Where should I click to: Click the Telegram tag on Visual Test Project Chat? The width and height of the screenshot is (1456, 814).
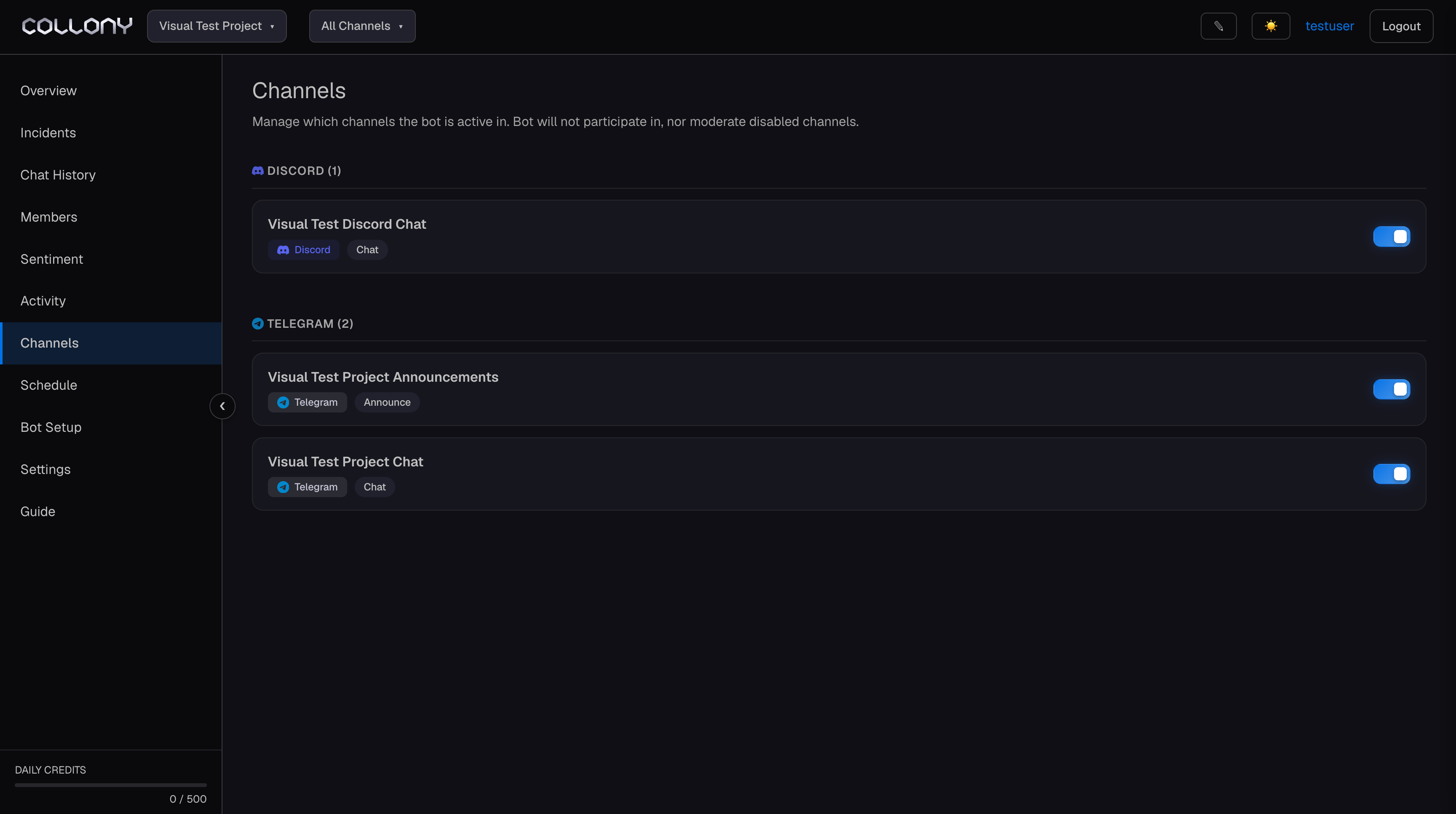(308, 487)
